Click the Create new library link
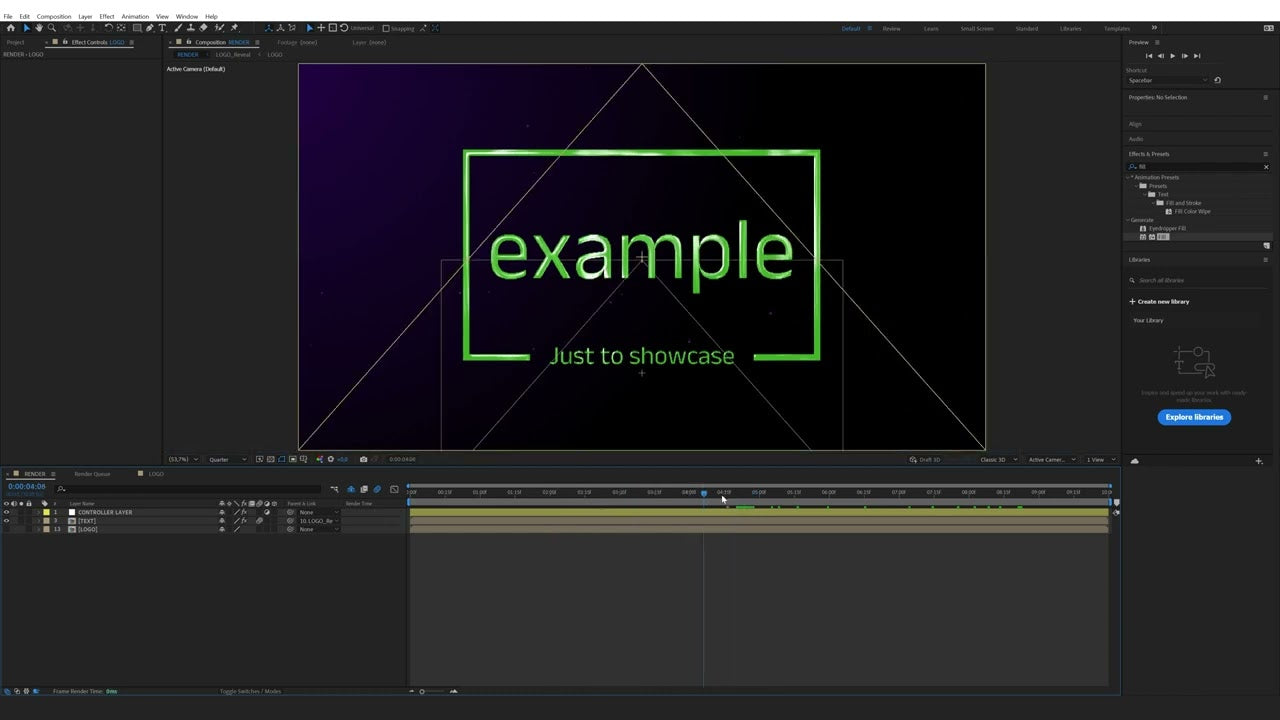 pos(1165,301)
